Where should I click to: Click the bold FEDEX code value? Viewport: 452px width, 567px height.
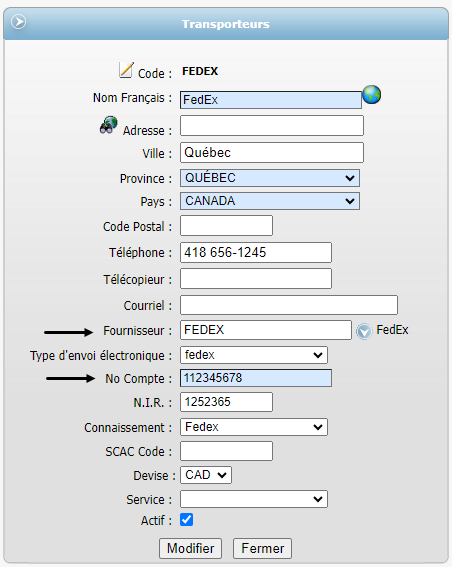coord(200,71)
